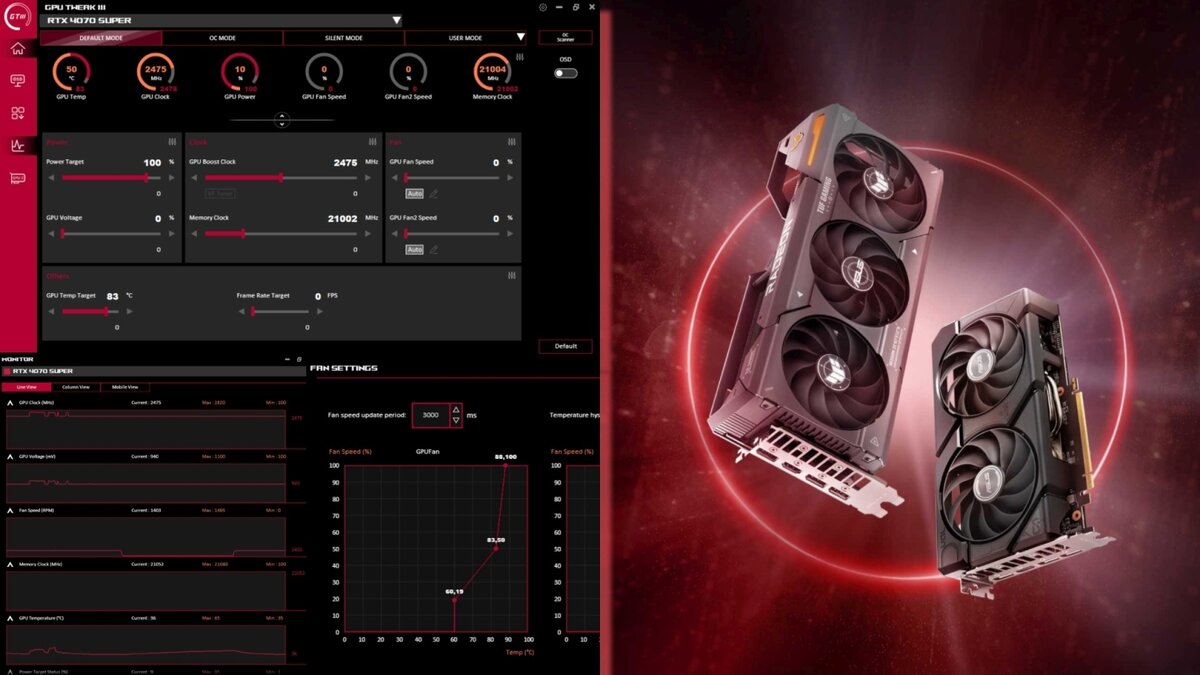This screenshot has width=1200, height=675.
Task: Open the Home page from the sidebar
Action: [x=18, y=49]
